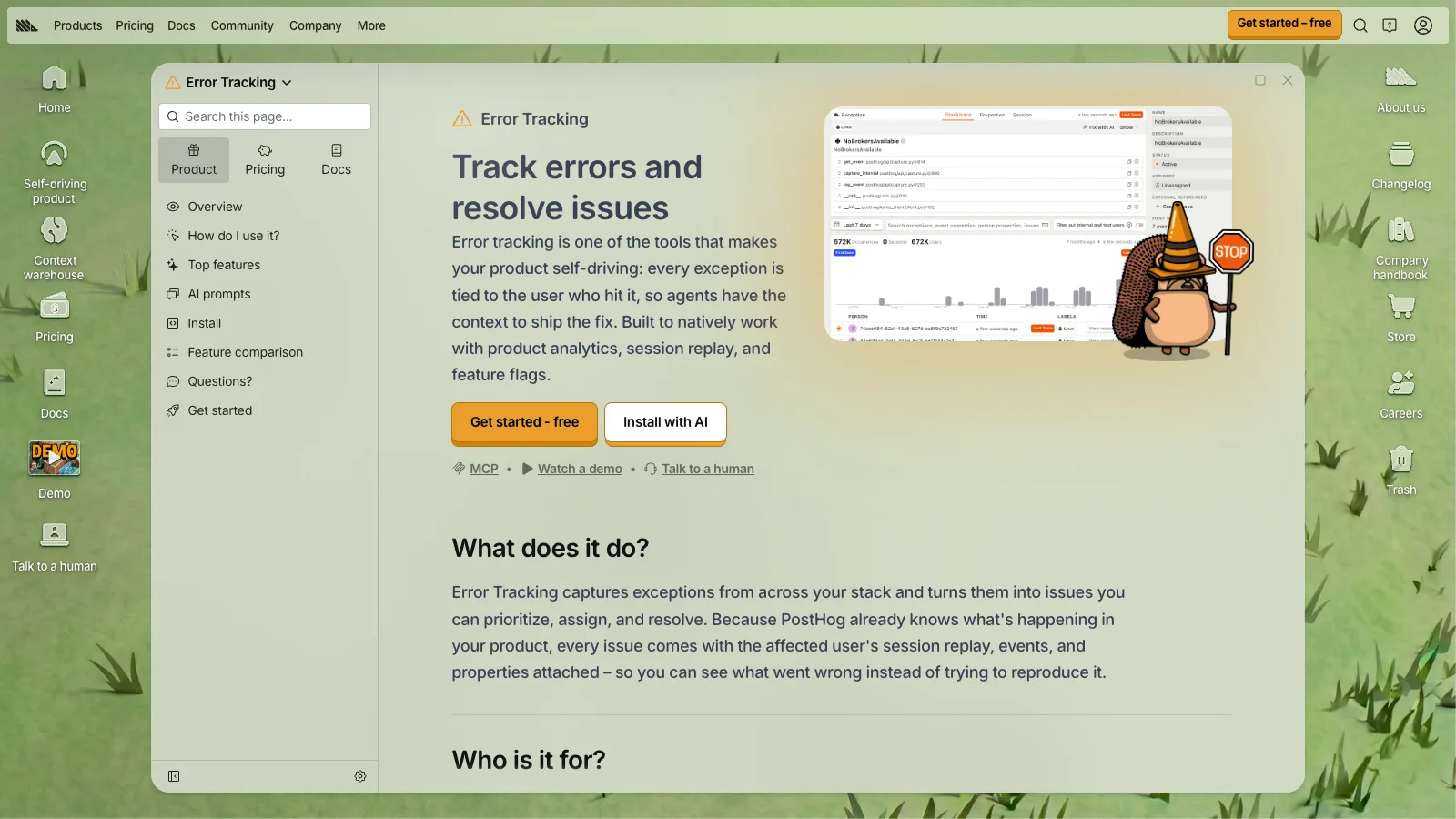
Task: Open the help icon in top bar
Action: coord(1390,25)
